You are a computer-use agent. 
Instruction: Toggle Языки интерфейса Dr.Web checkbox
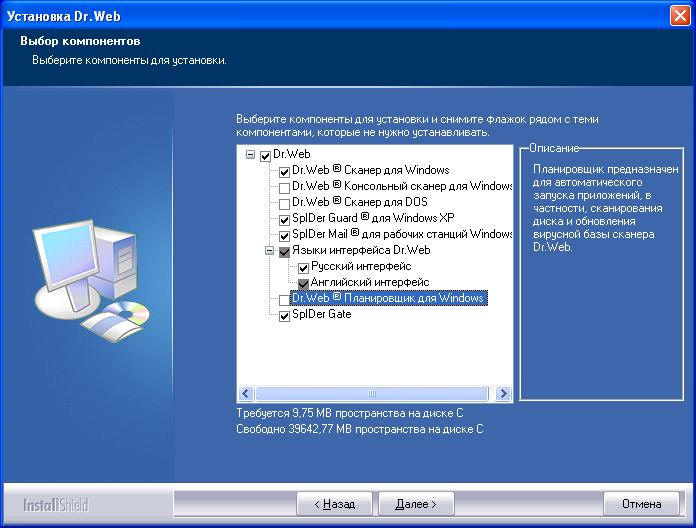(285, 251)
